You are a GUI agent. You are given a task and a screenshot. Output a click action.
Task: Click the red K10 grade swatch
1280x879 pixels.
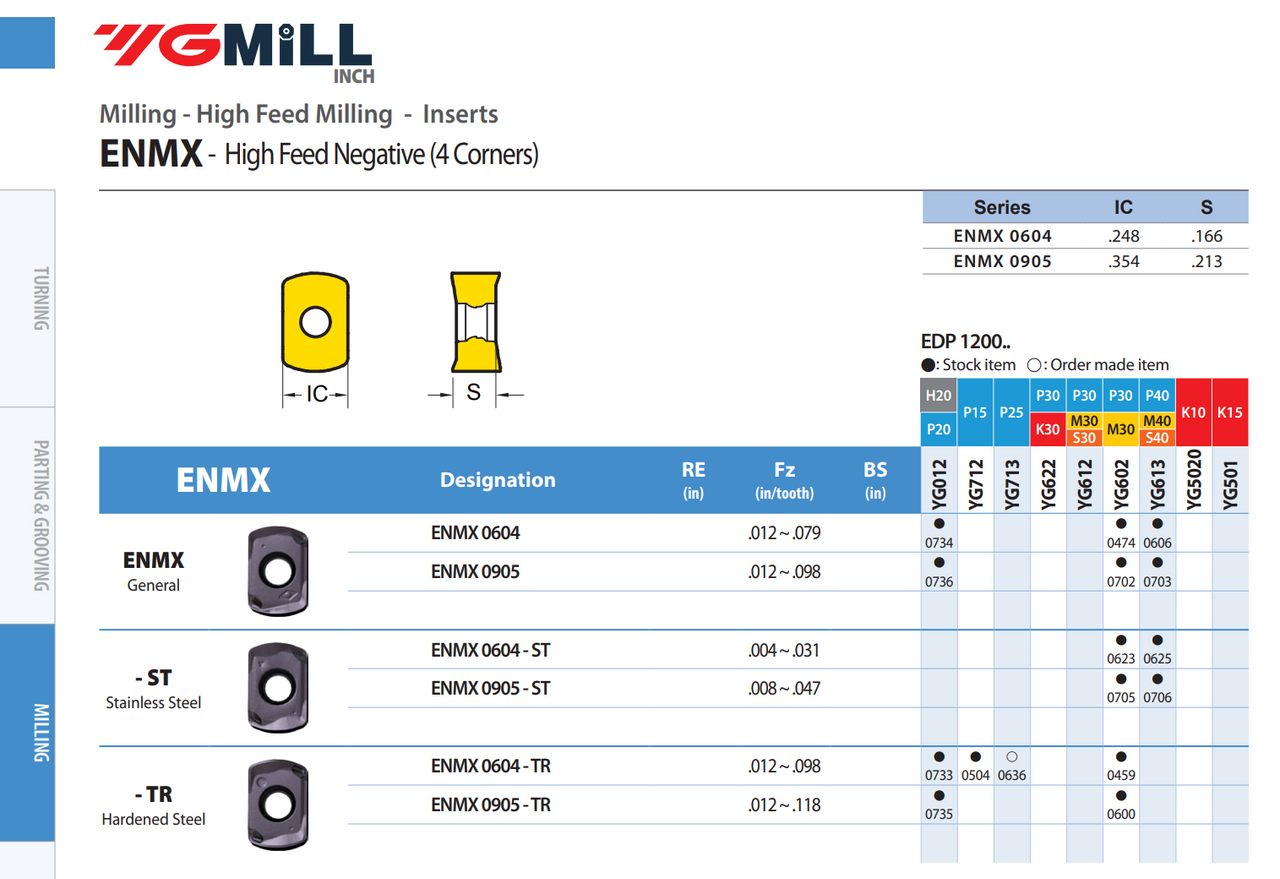coord(1194,412)
